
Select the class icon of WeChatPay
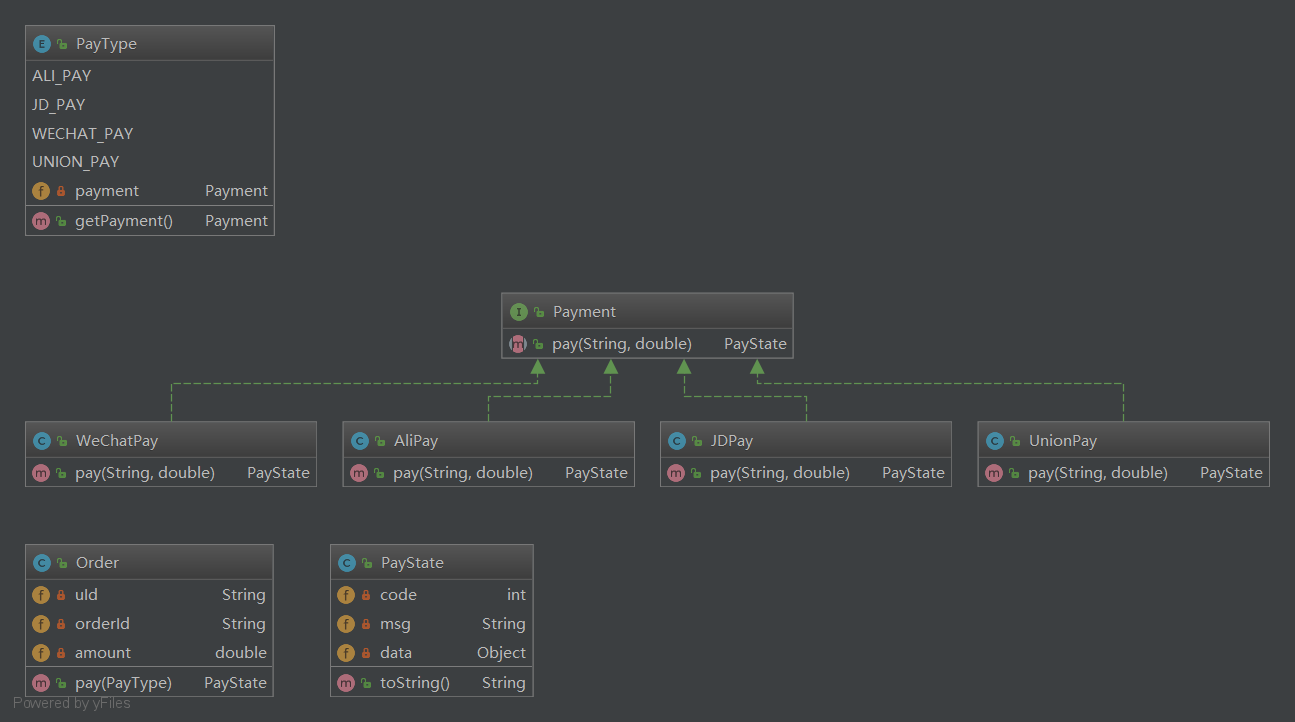click(41, 441)
